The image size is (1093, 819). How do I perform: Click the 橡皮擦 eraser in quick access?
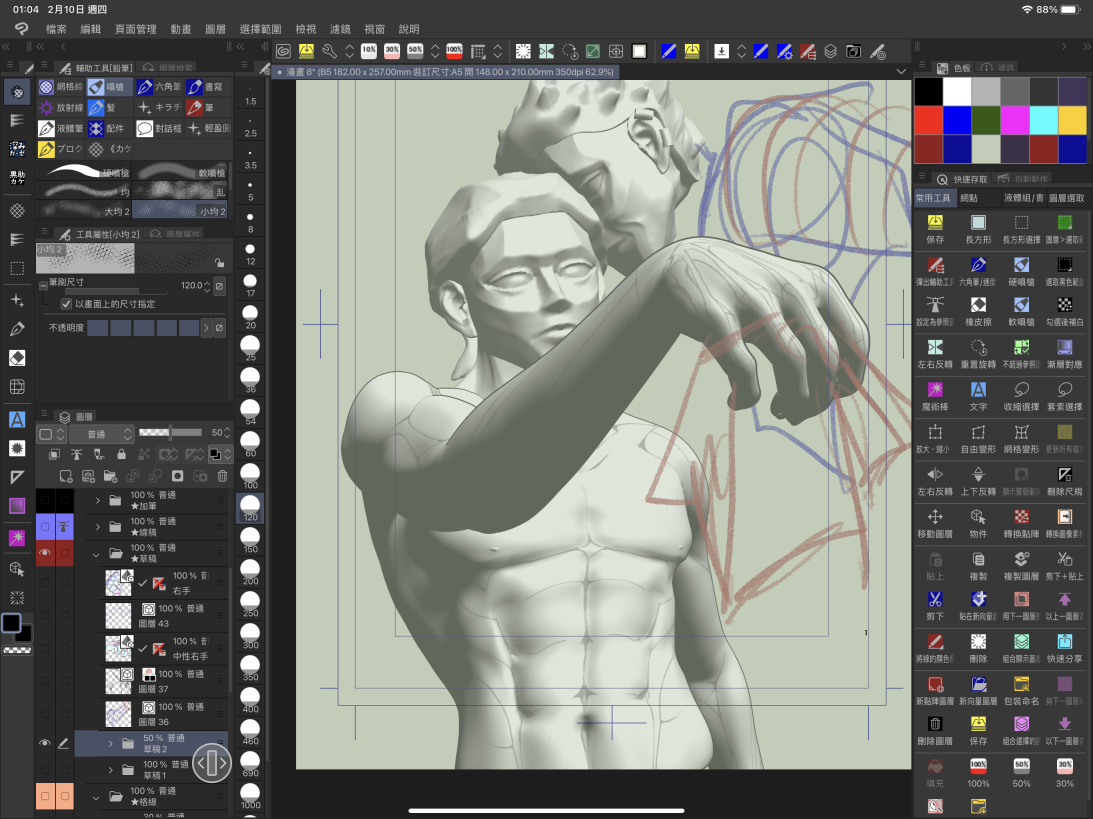(x=978, y=312)
